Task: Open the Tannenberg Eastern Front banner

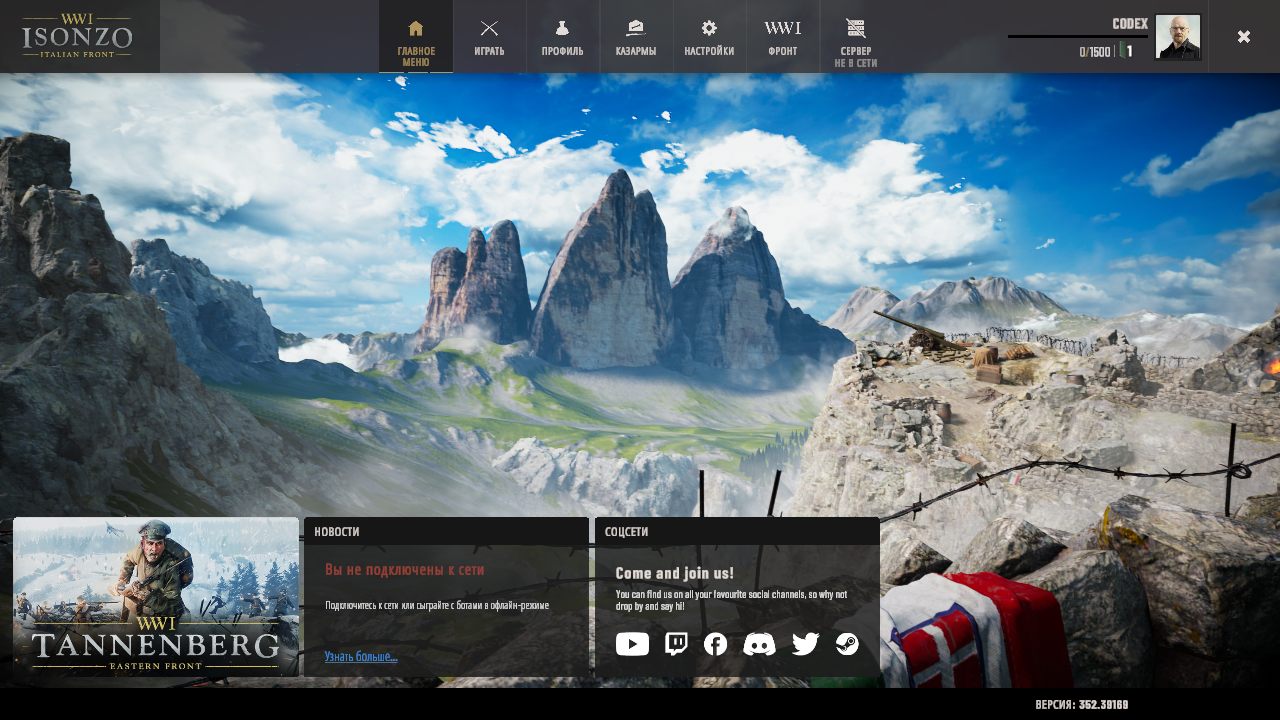Action: pos(156,597)
